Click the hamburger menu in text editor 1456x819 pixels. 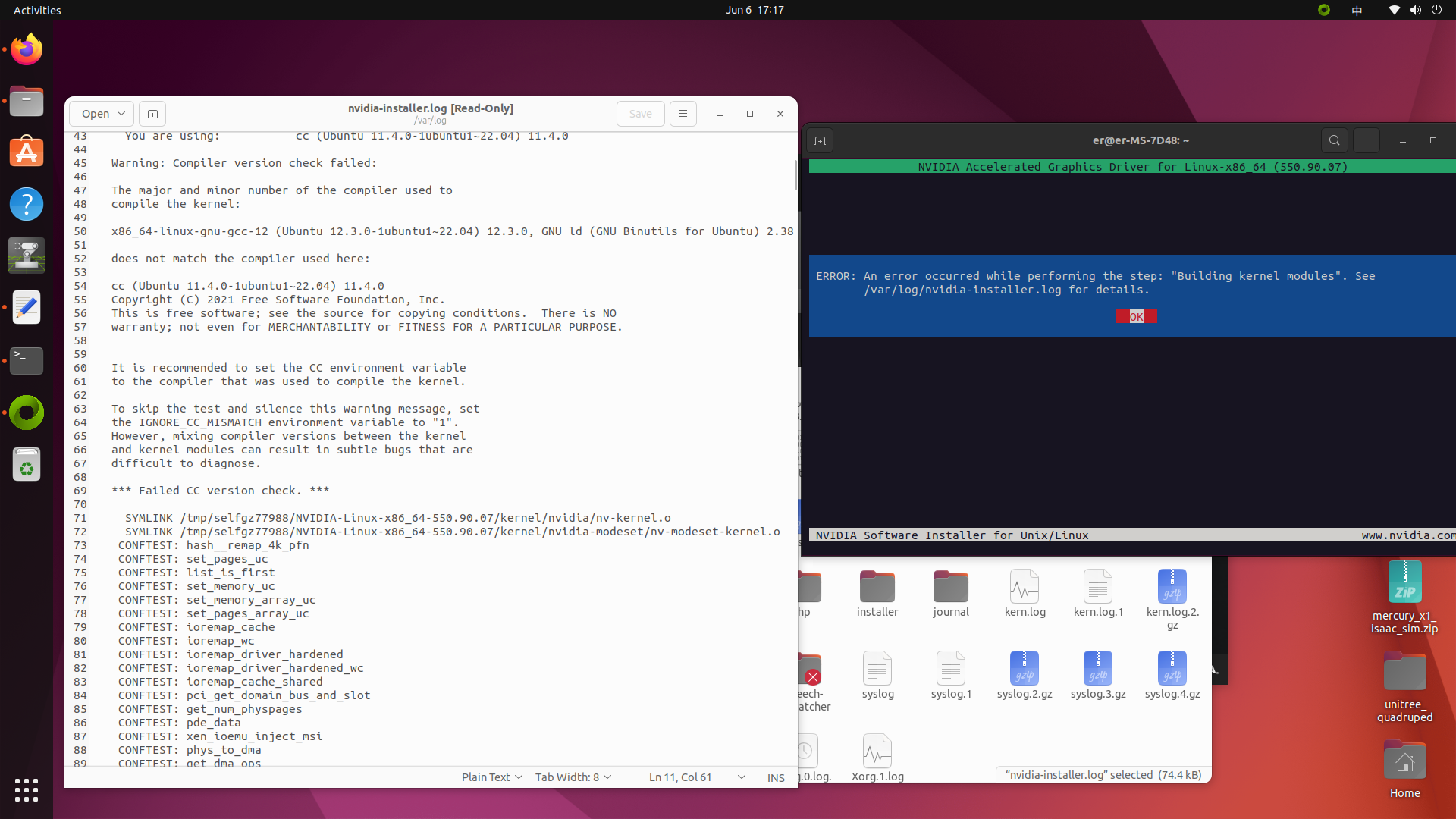tap(683, 112)
